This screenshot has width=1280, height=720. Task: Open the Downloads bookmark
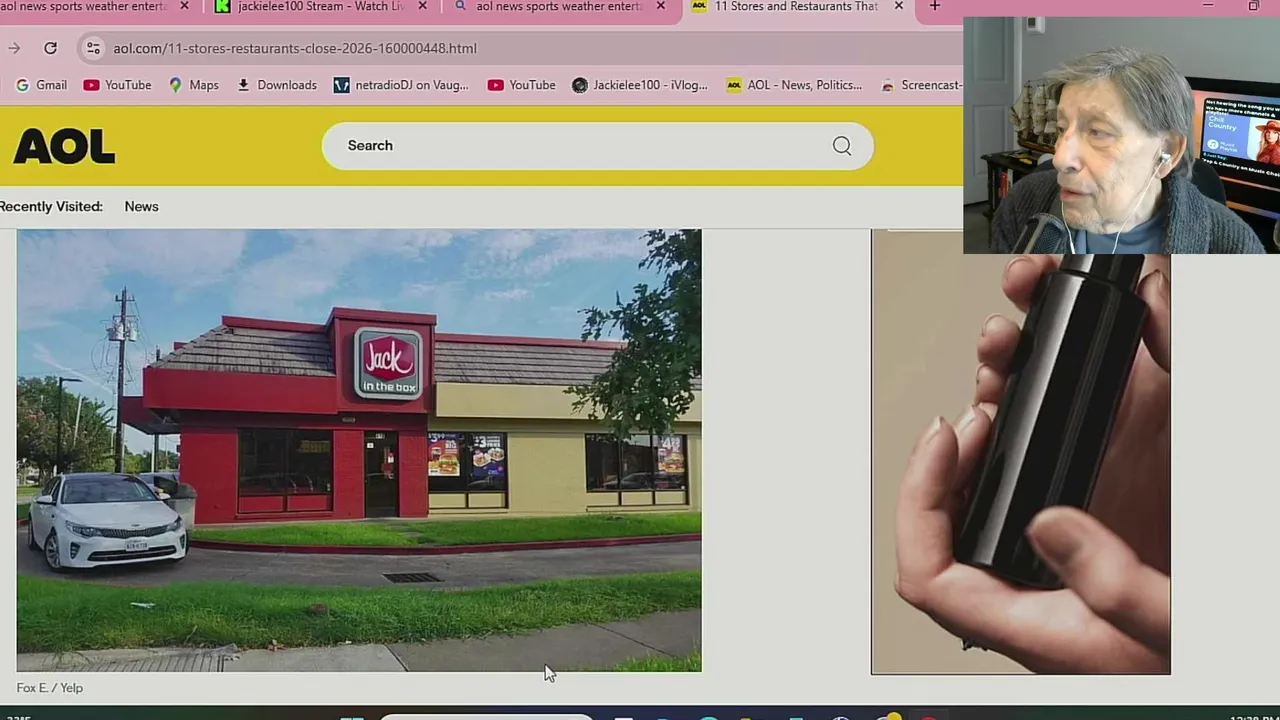(276, 85)
